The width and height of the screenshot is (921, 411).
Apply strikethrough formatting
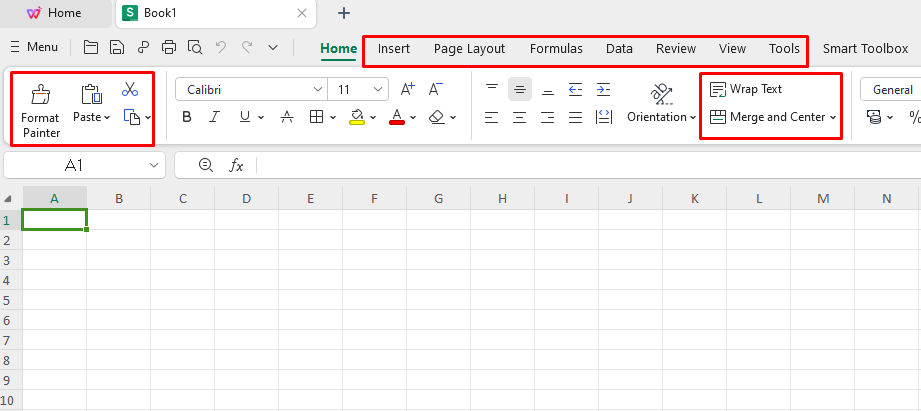point(287,117)
